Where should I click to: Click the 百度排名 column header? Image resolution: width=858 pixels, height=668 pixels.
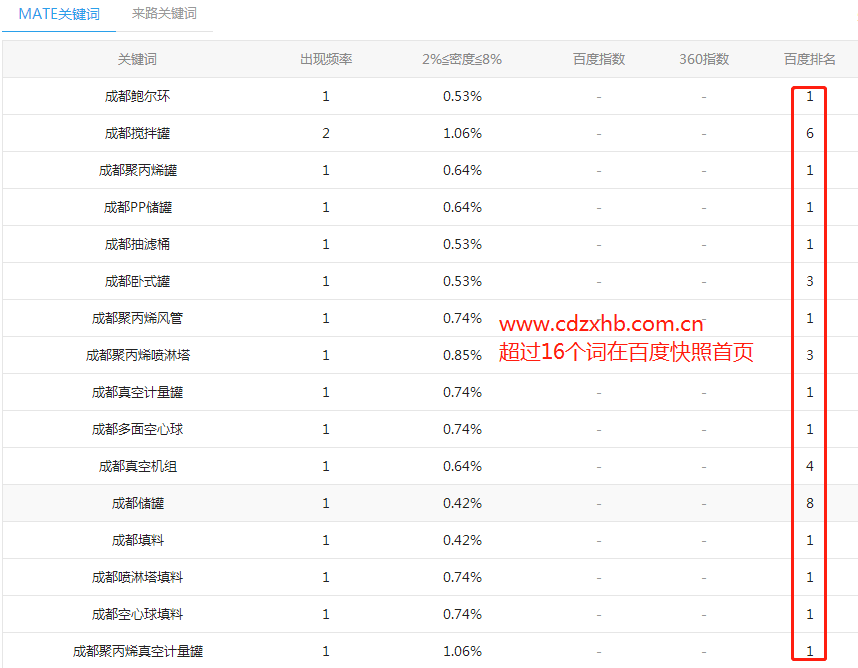(809, 59)
